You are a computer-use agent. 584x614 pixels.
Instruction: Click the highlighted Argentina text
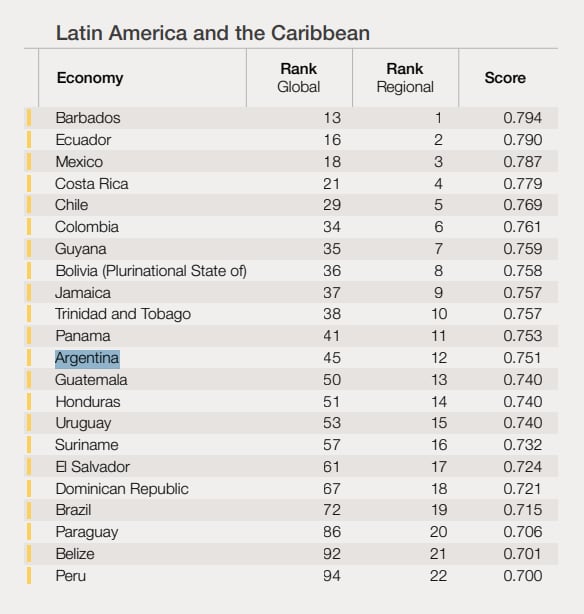click(x=87, y=359)
